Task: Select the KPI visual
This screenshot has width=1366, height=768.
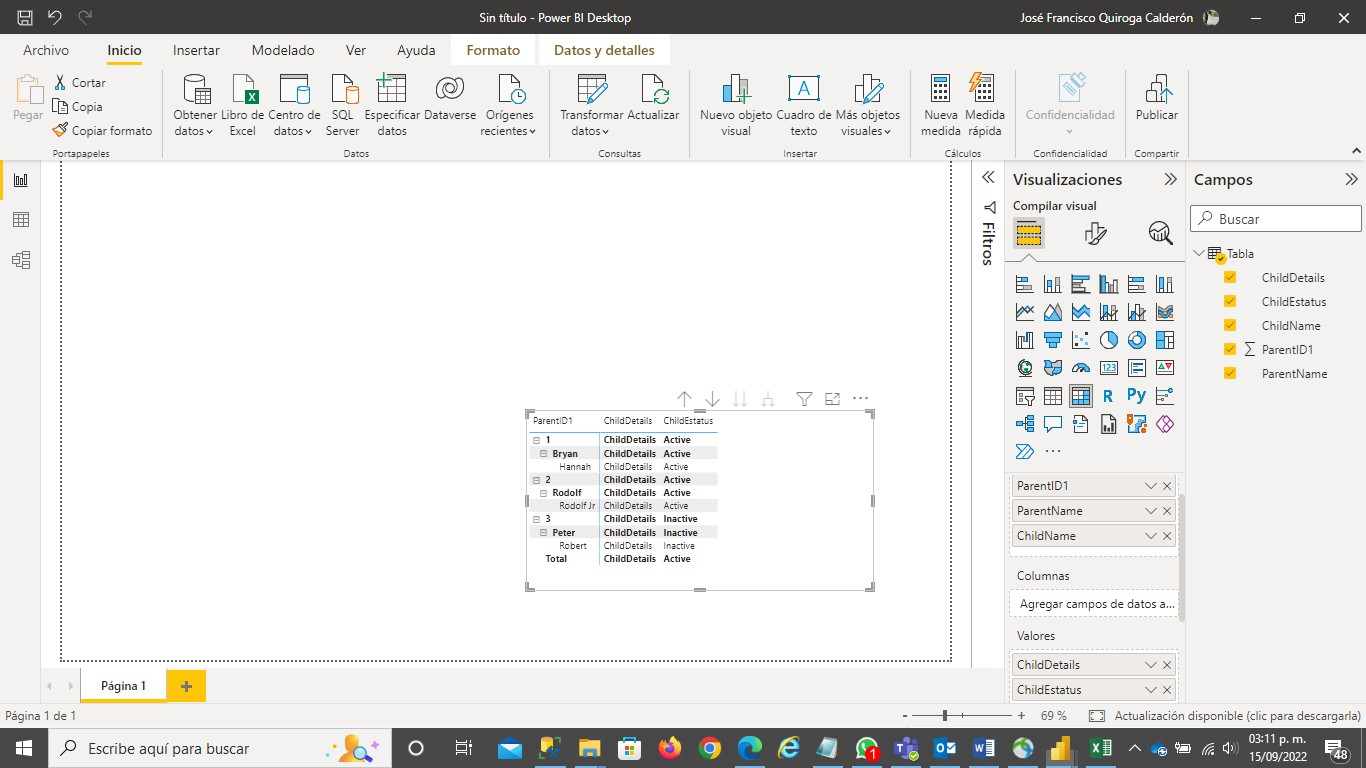Action: pos(1164,368)
